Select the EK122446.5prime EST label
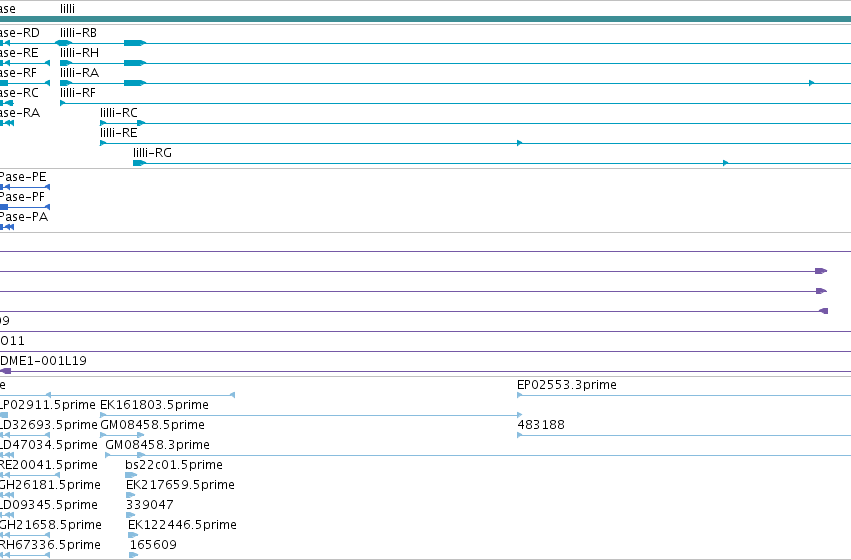 182,525
